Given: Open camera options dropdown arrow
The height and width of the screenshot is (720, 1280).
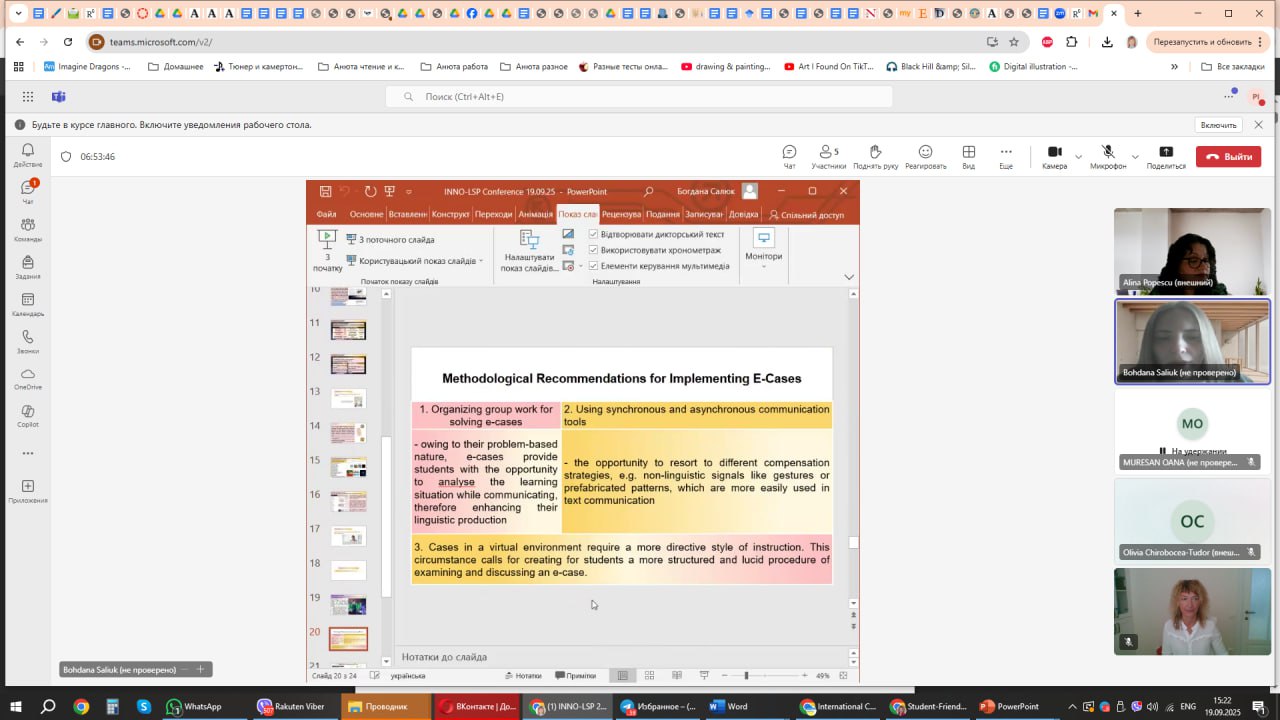Looking at the screenshot, I should tap(1078, 157).
